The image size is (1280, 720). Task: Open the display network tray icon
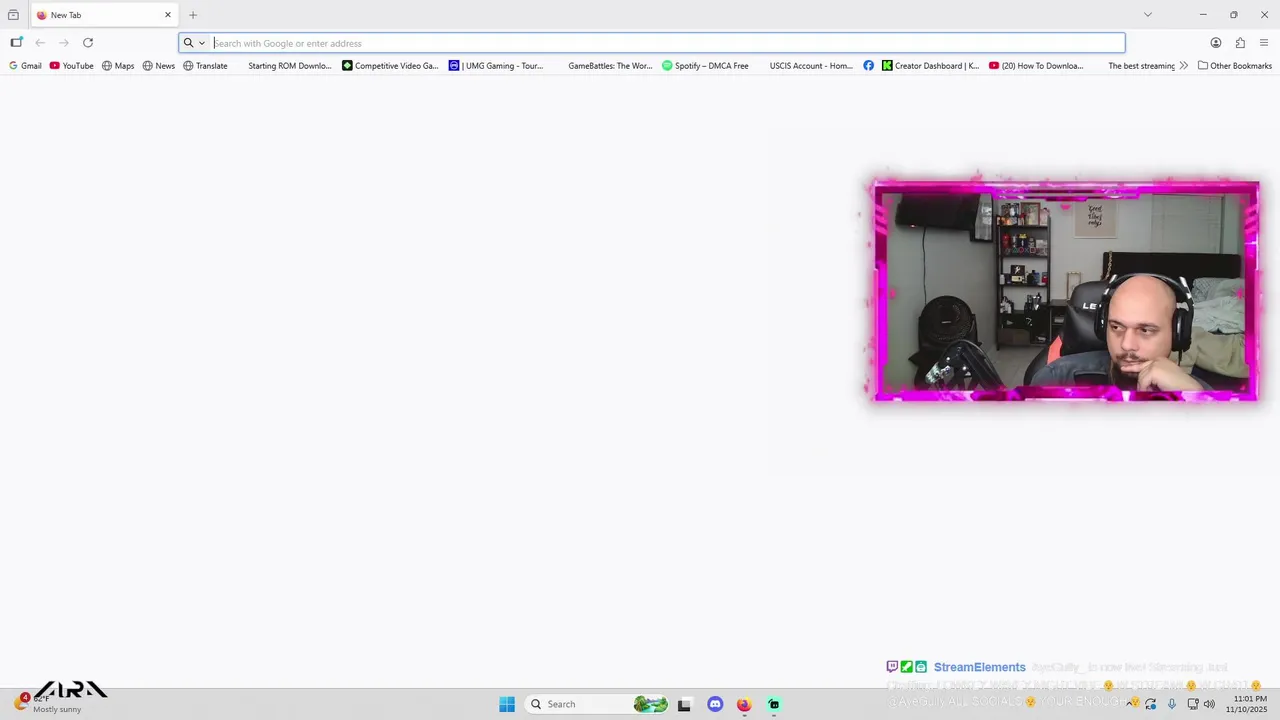tap(1193, 704)
